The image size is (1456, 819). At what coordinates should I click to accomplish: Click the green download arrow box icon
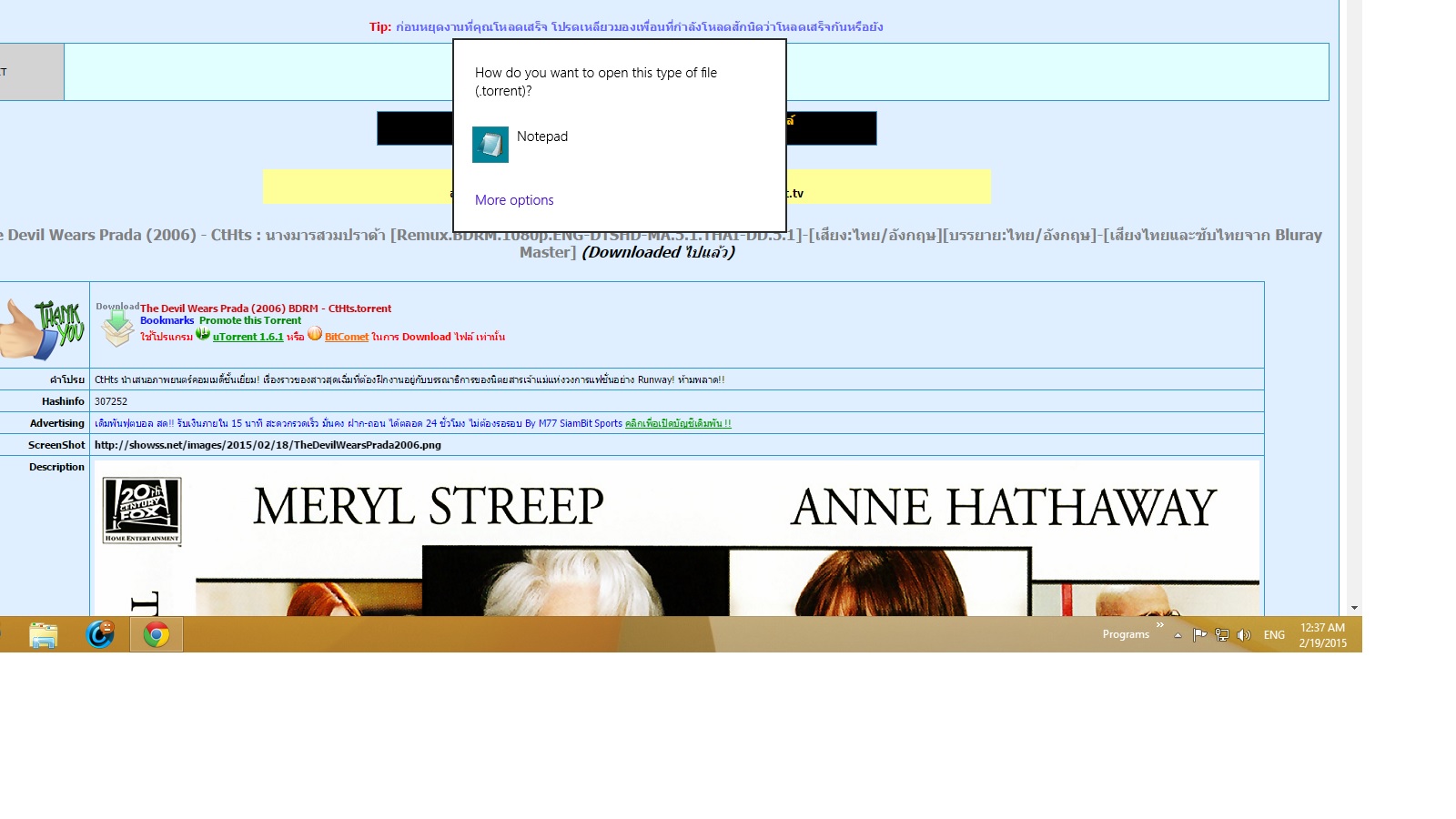pyautogui.click(x=117, y=329)
